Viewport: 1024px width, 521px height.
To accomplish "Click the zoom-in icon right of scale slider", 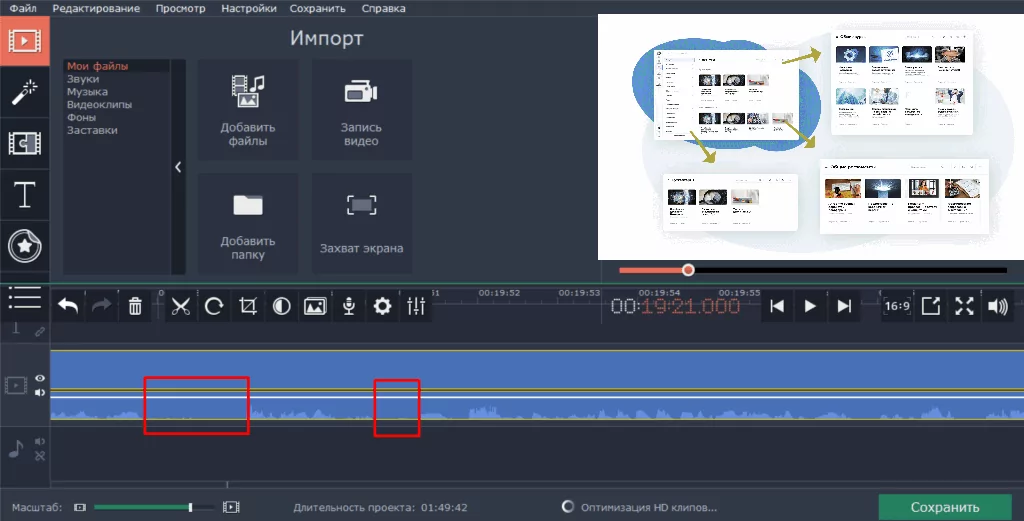I will [x=231, y=507].
